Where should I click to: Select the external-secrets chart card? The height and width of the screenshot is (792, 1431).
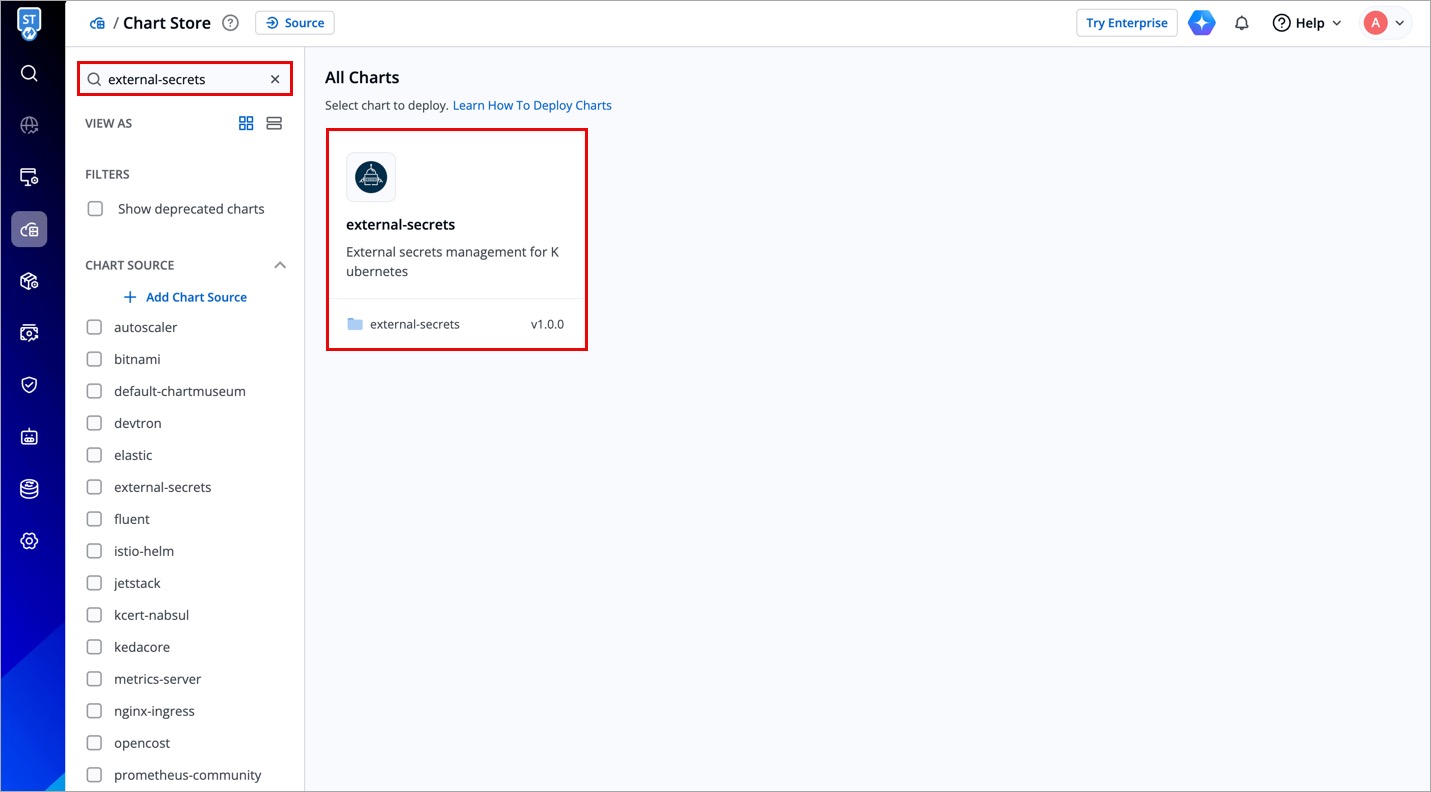[x=456, y=239]
